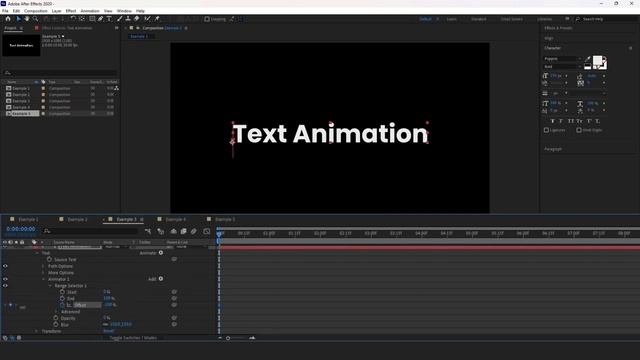Toggle the Hindi Digits checkbox
The image size is (640, 360).
coord(579,130)
